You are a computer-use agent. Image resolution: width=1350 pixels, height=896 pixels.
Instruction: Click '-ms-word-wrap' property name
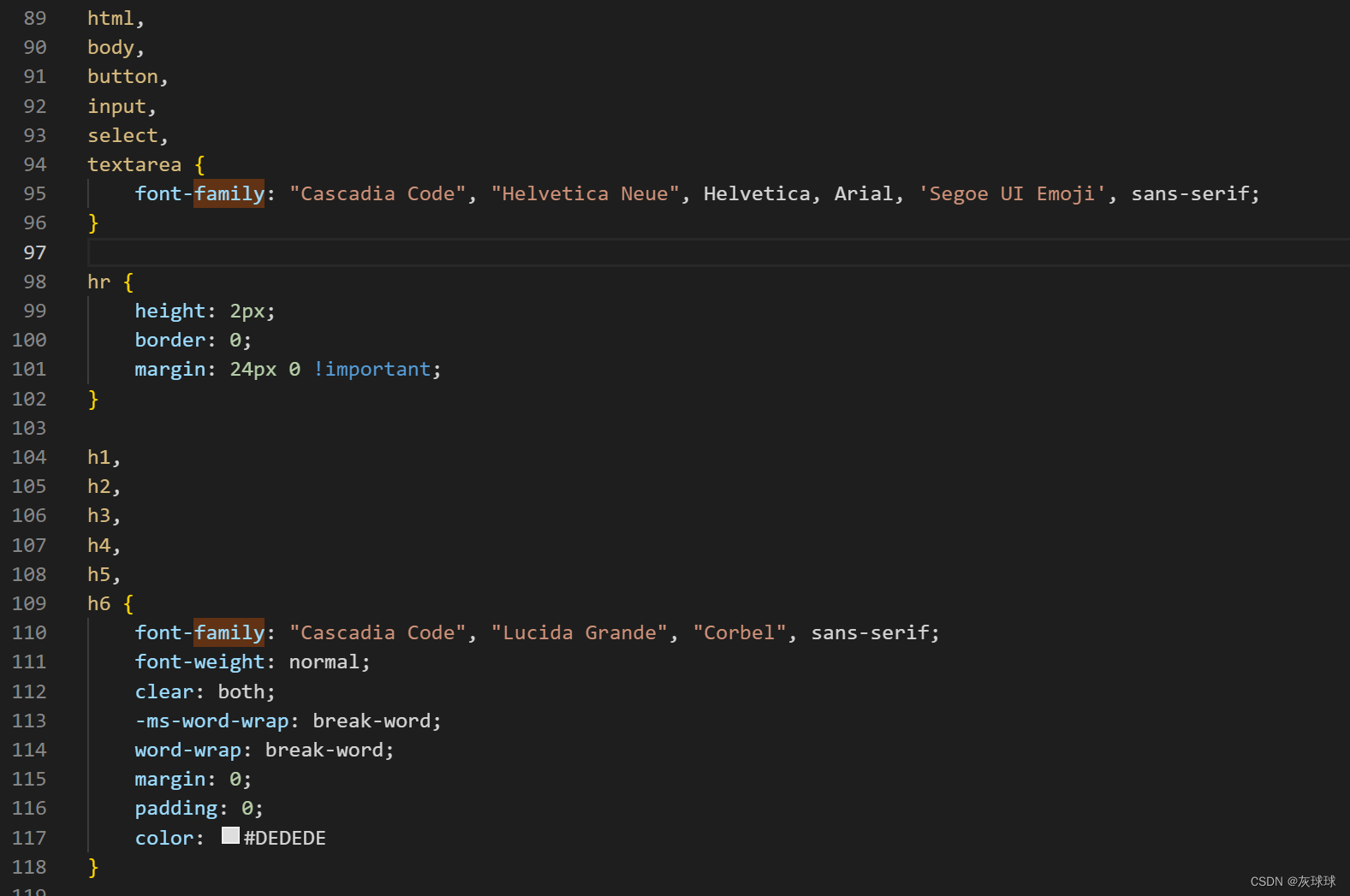click(x=211, y=721)
